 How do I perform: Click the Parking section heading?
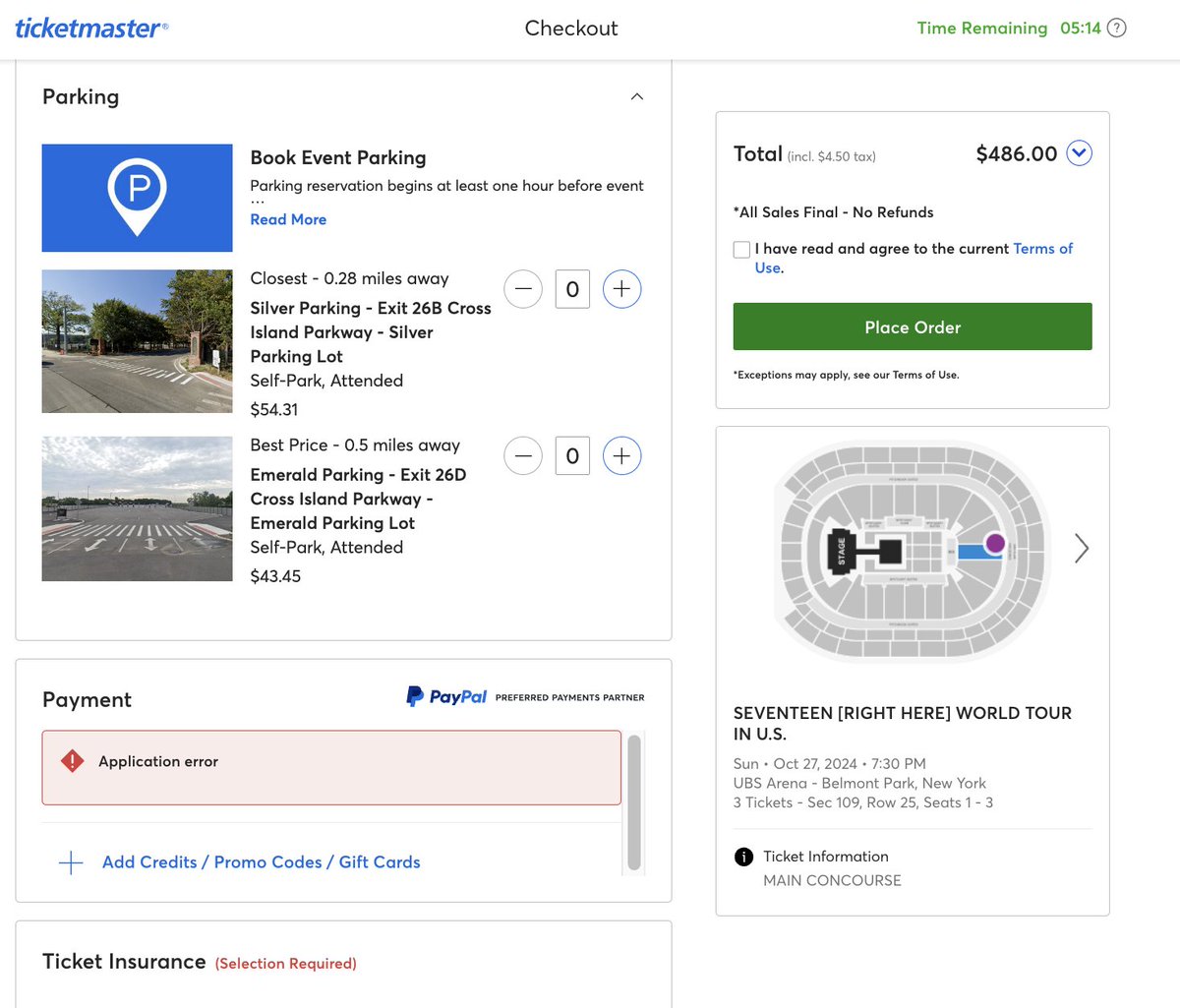pyautogui.click(x=81, y=96)
